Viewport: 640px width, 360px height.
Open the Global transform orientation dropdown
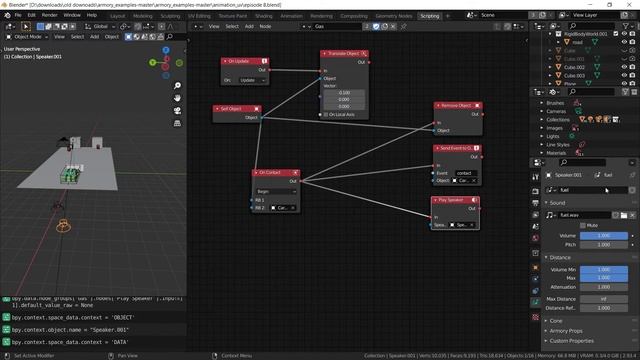pyautogui.click(x=100, y=27)
